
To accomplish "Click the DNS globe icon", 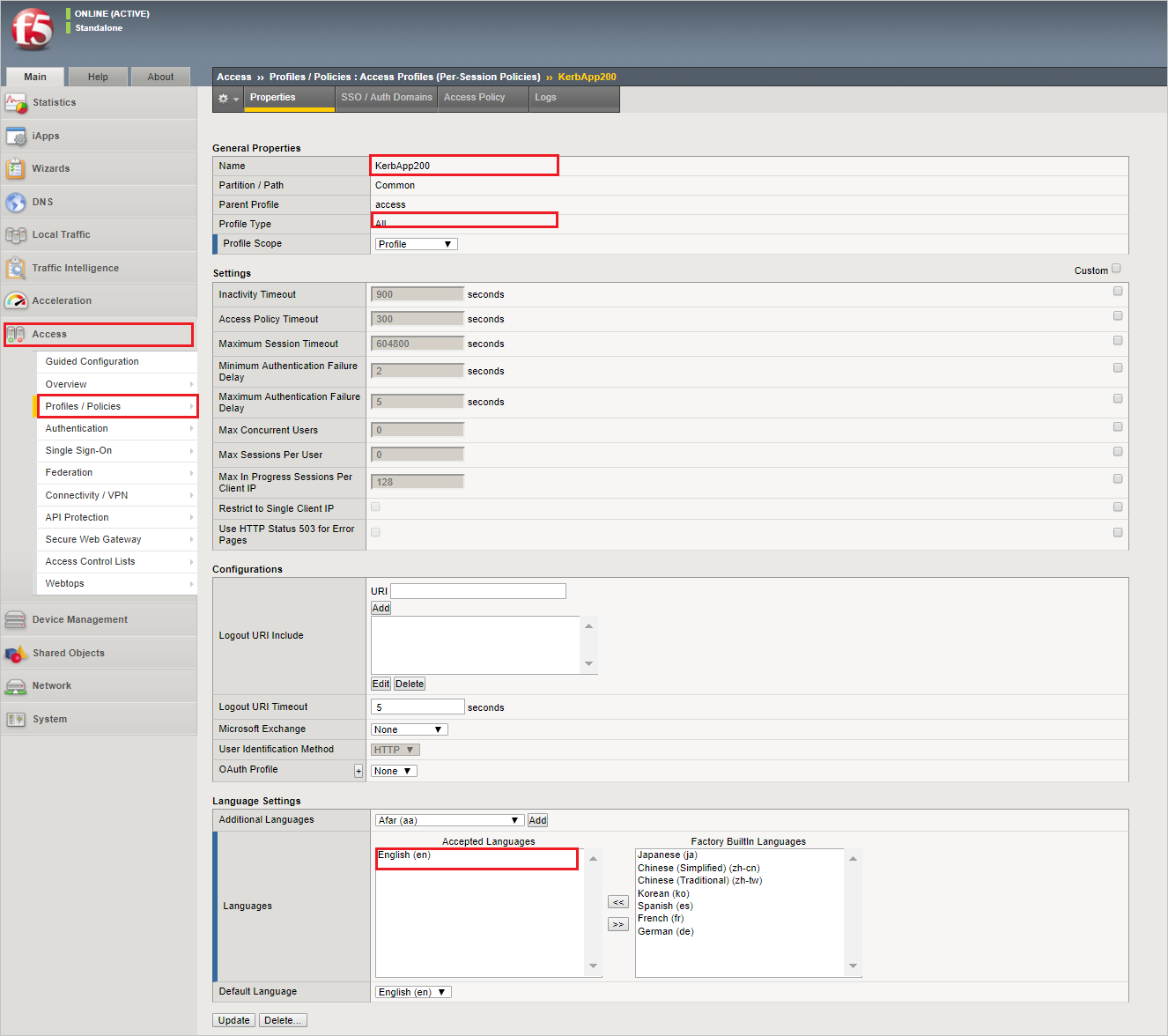I will pos(16,203).
